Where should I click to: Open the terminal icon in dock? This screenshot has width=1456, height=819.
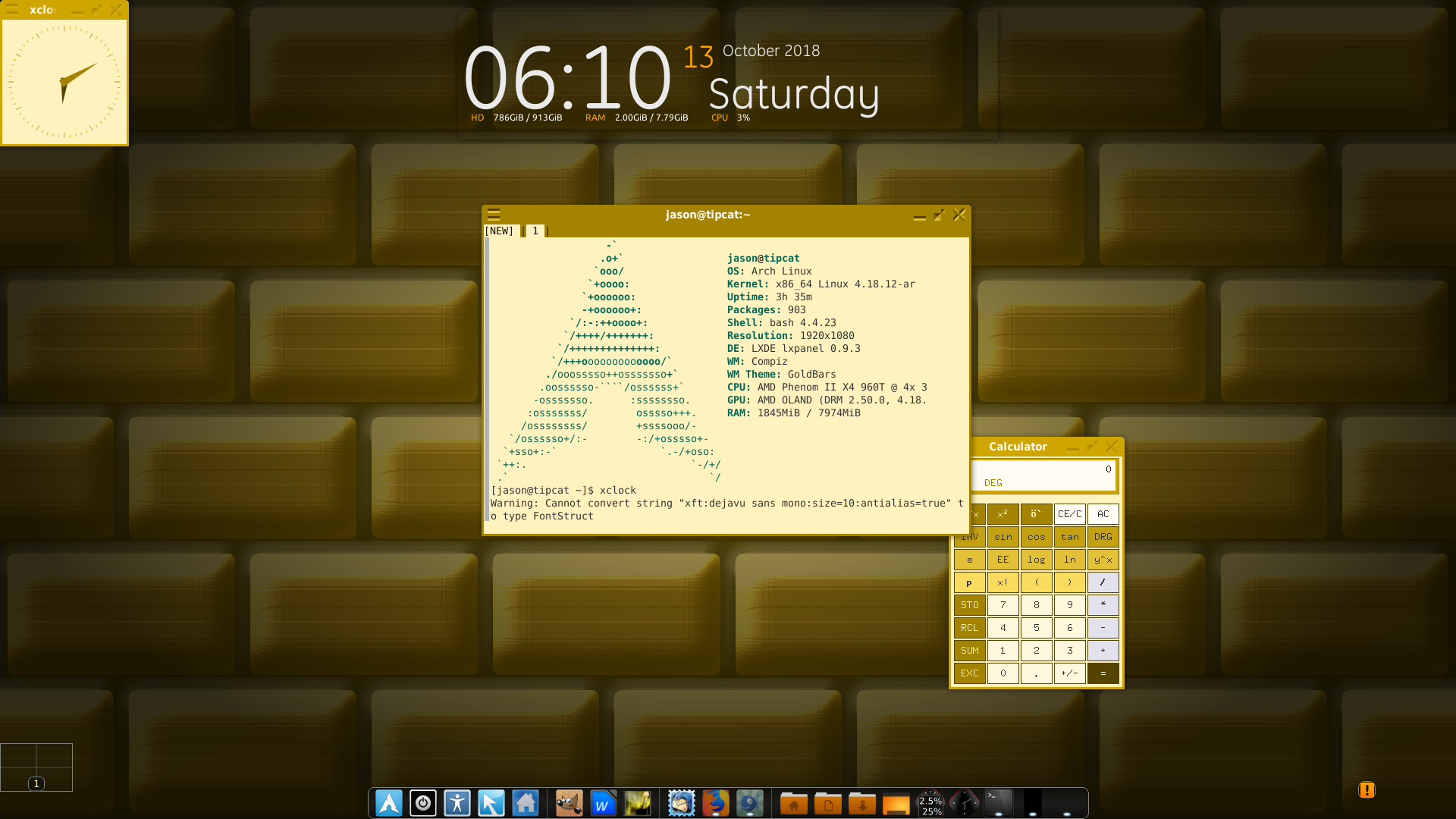tap(999, 803)
